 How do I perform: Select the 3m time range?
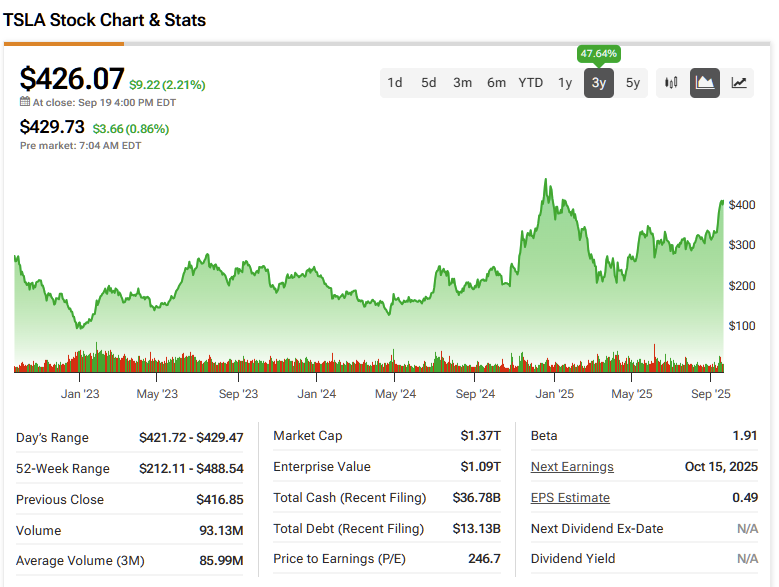coord(462,82)
